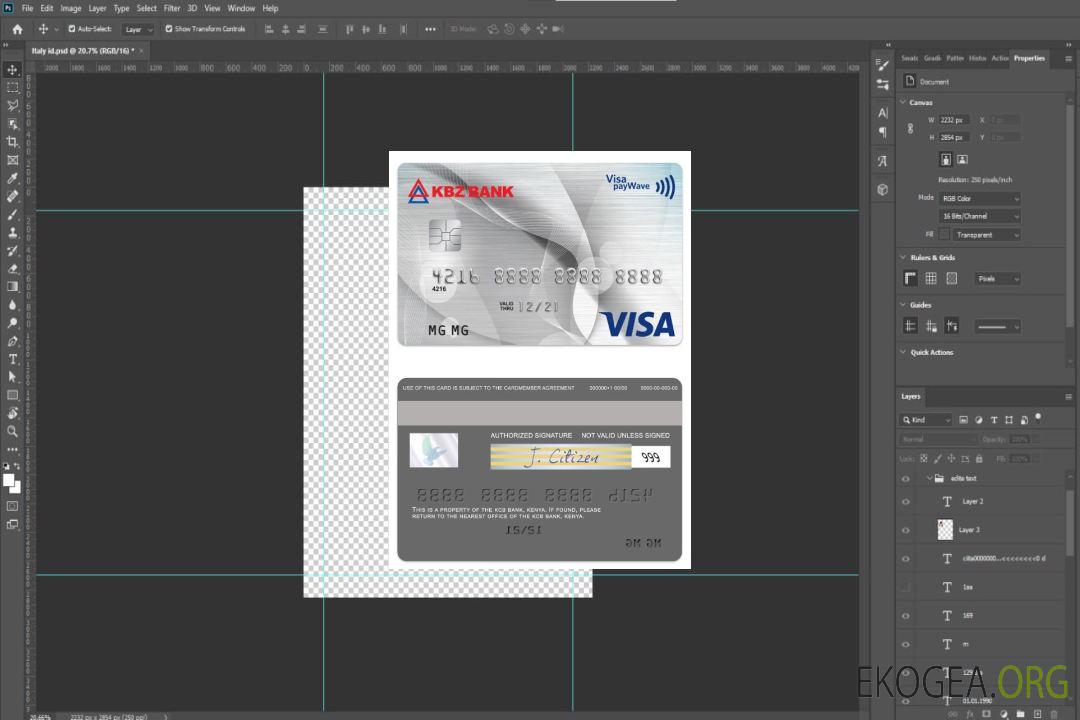
Task: Set canvas to landscape orientation
Action: coord(962,159)
